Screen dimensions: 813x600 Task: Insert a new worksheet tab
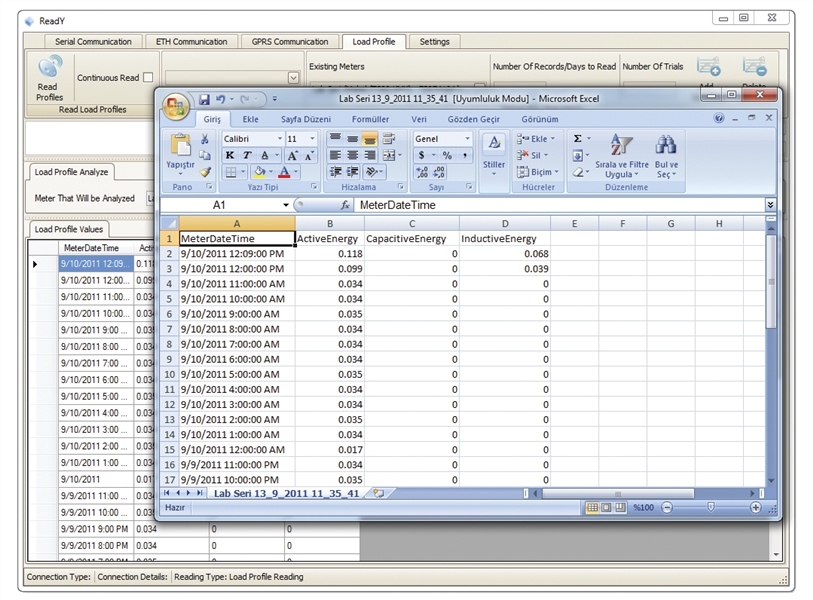(x=379, y=493)
